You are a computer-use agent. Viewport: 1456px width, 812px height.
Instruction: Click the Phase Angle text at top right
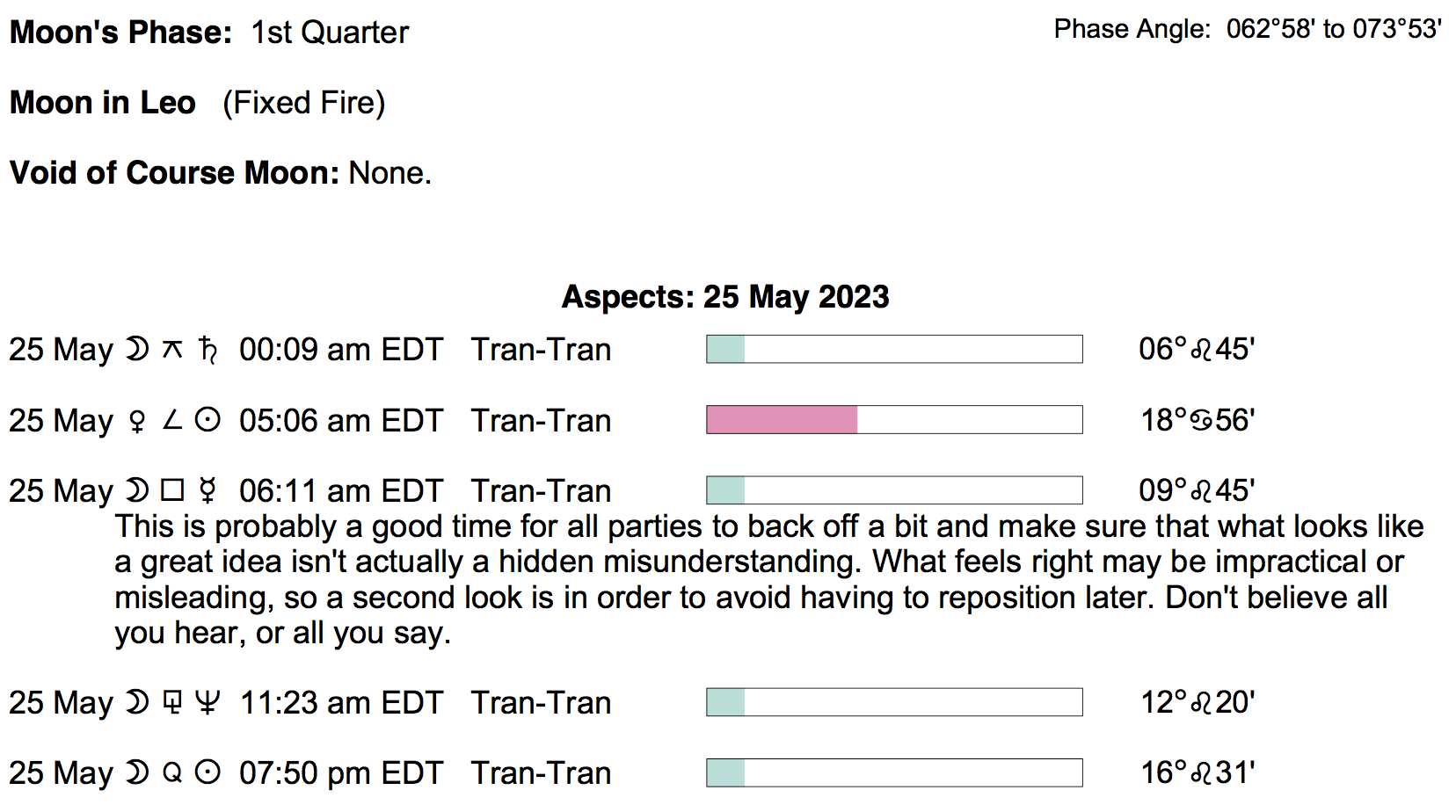coord(1248,30)
